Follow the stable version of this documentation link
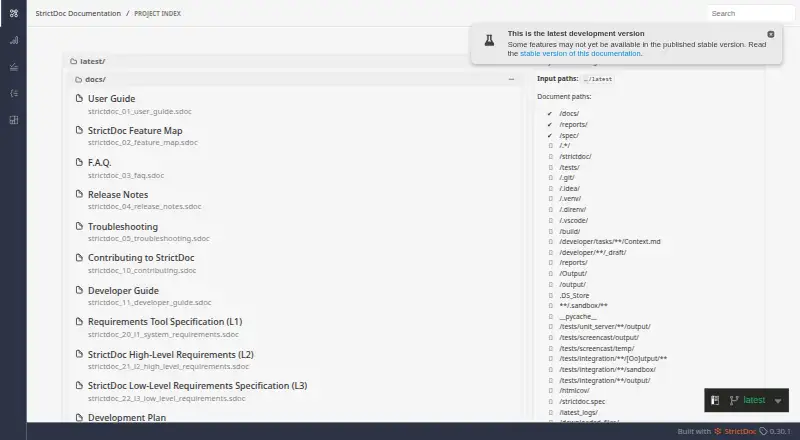 [580, 54]
